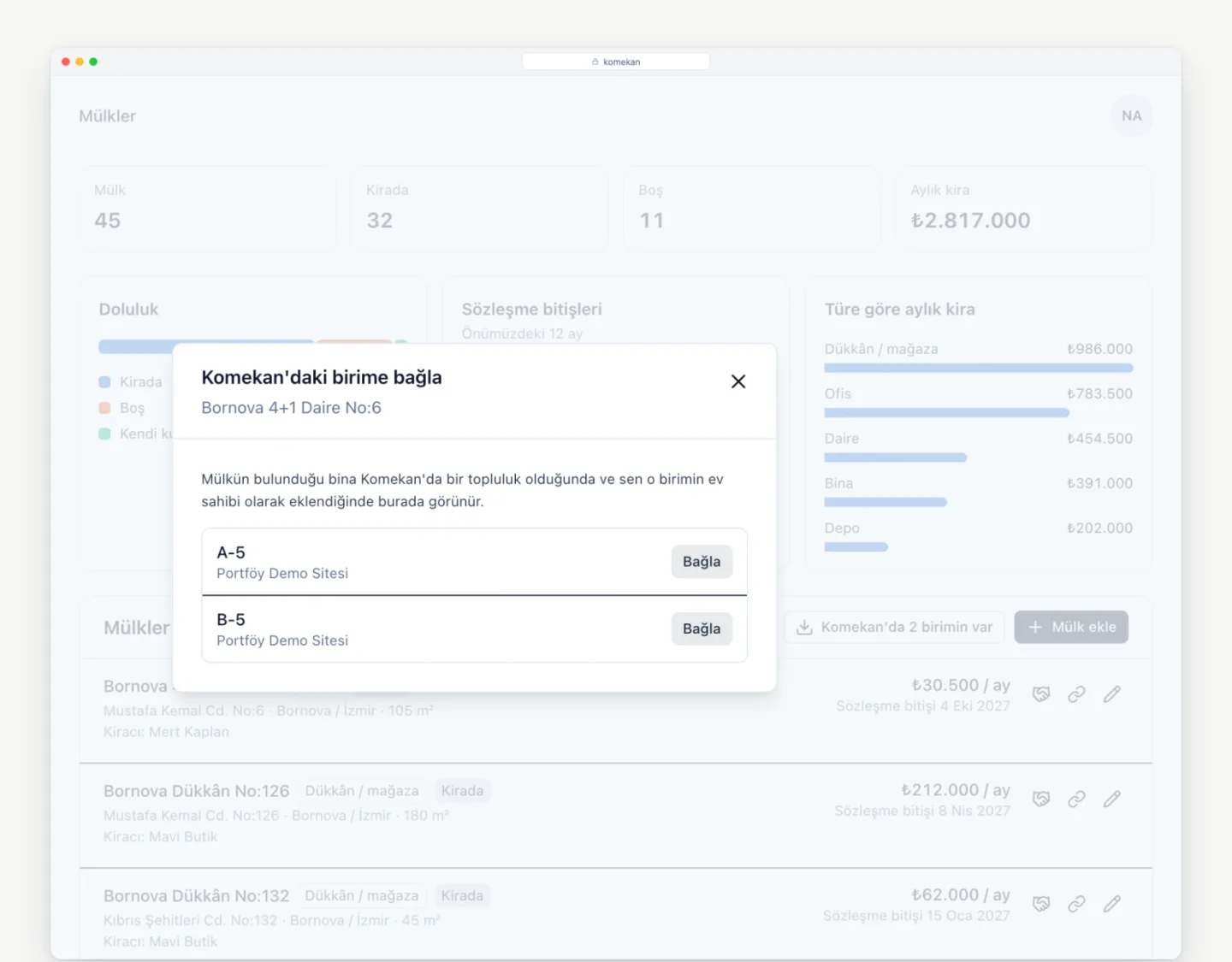Click Sözleşme bitişi 8 Nis 2027
The image size is (1232, 962).
(x=922, y=811)
